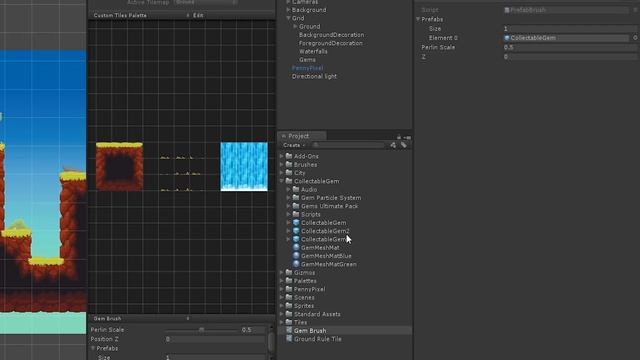This screenshot has width=640, height=360.
Task: Collapse the CollectableGem folder
Action: click(282, 181)
